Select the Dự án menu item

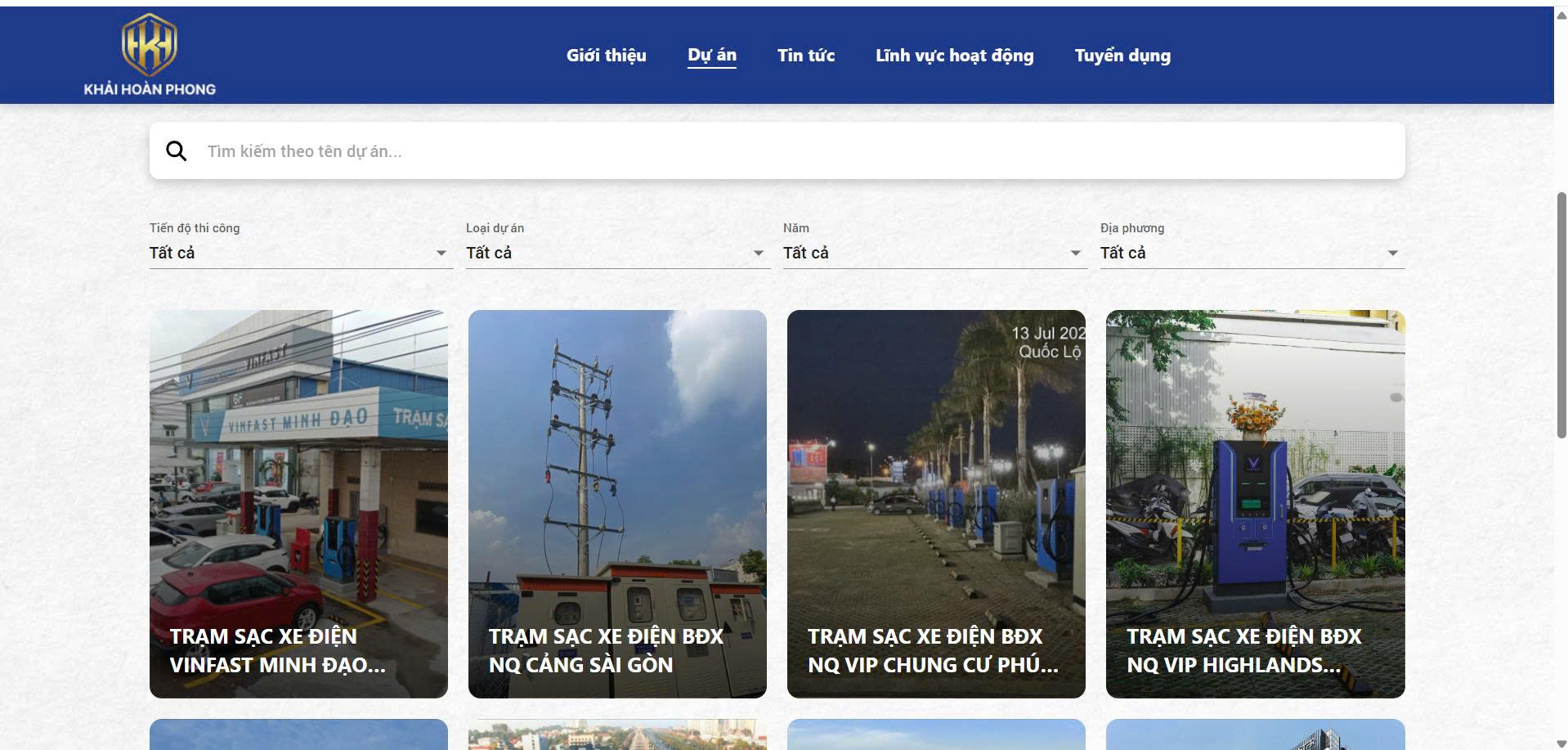[712, 56]
